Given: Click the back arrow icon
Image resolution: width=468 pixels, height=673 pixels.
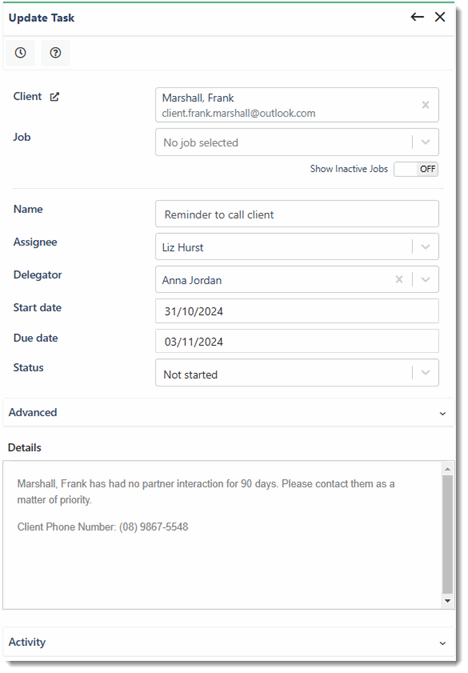Looking at the screenshot, I should tap(417, 17).
